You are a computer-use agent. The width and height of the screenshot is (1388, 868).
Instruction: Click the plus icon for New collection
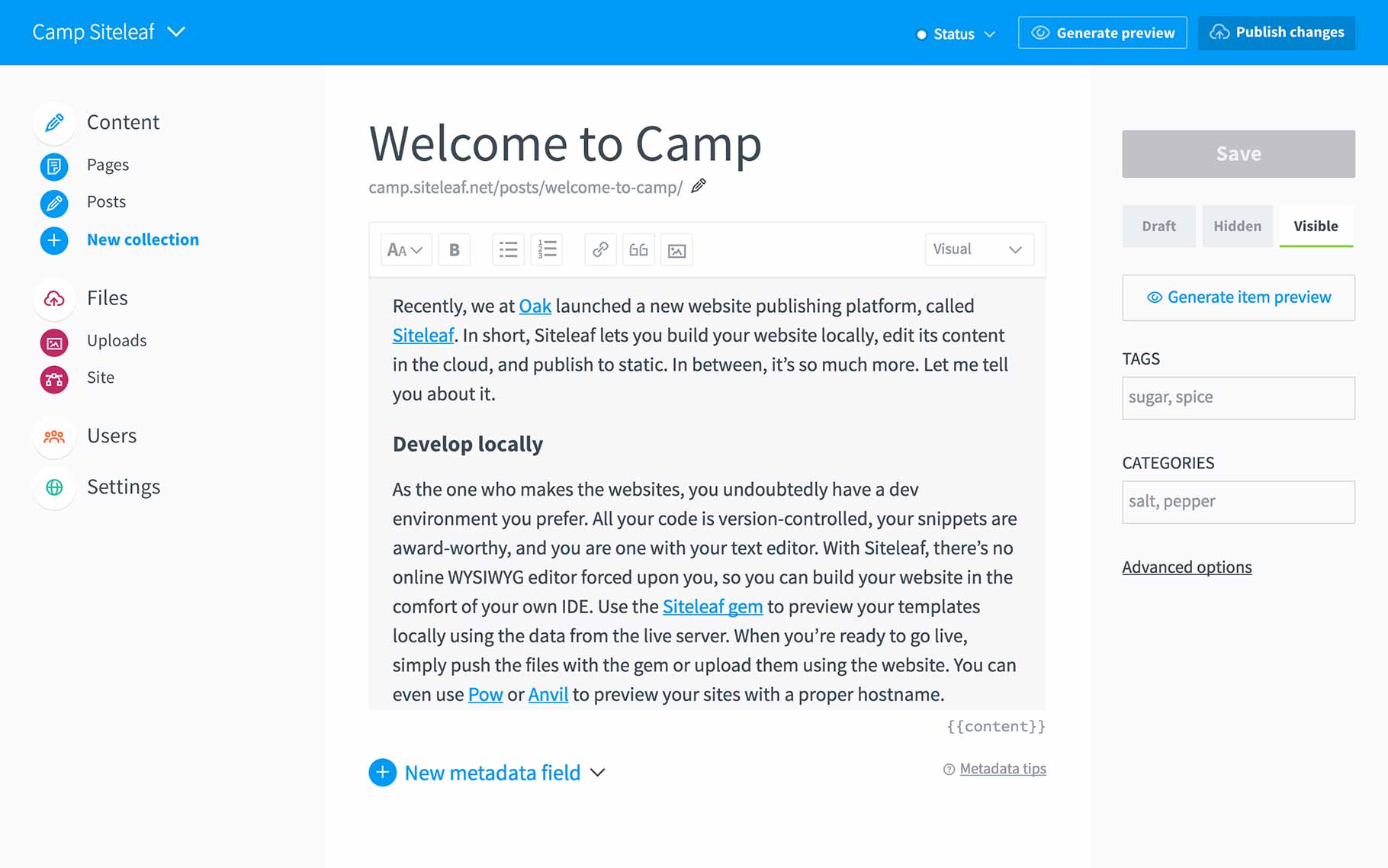click(54, 240)
